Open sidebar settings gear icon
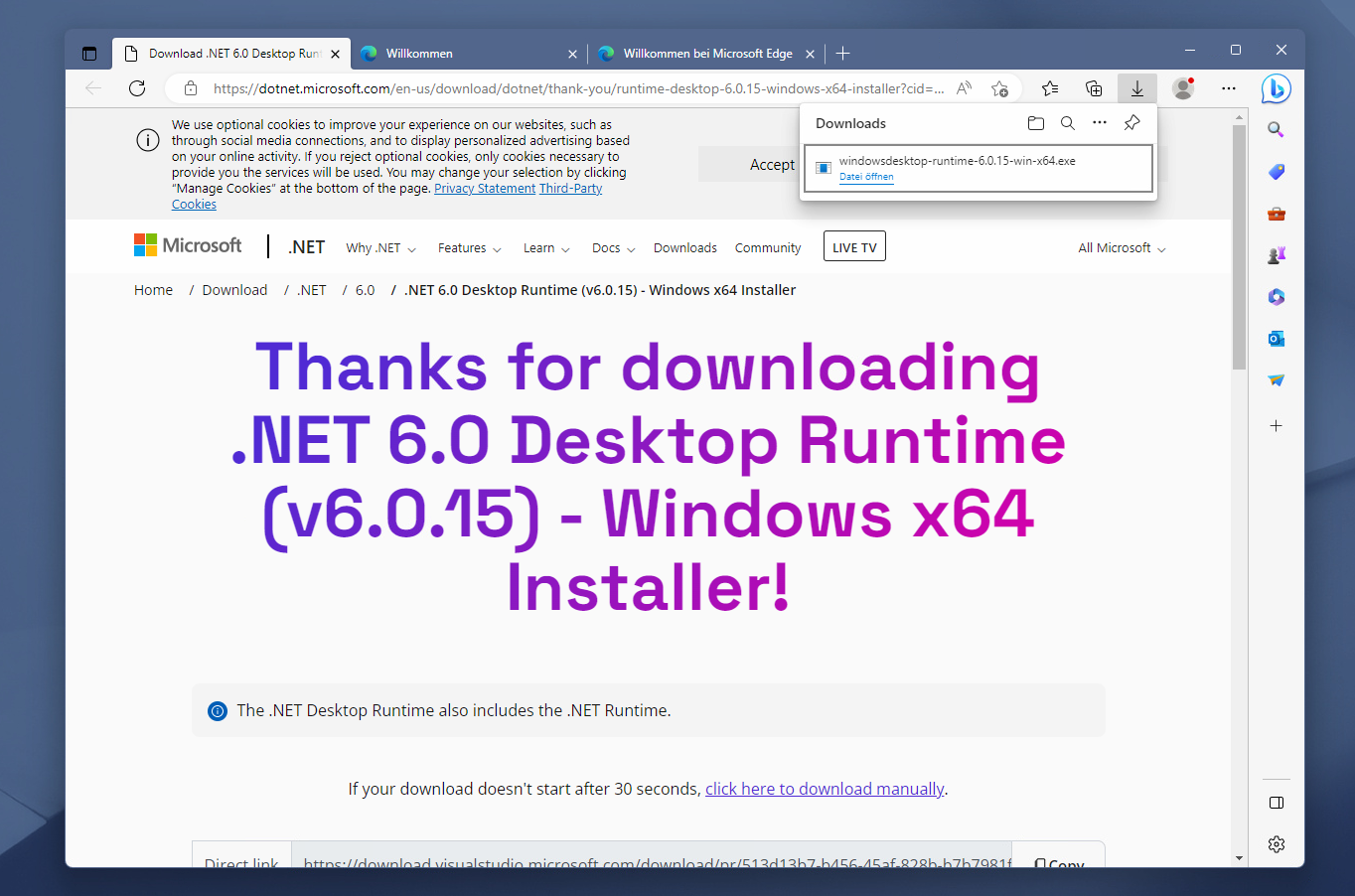The height and width of the screenshot is (896, 1355). tap(1277, 843)
